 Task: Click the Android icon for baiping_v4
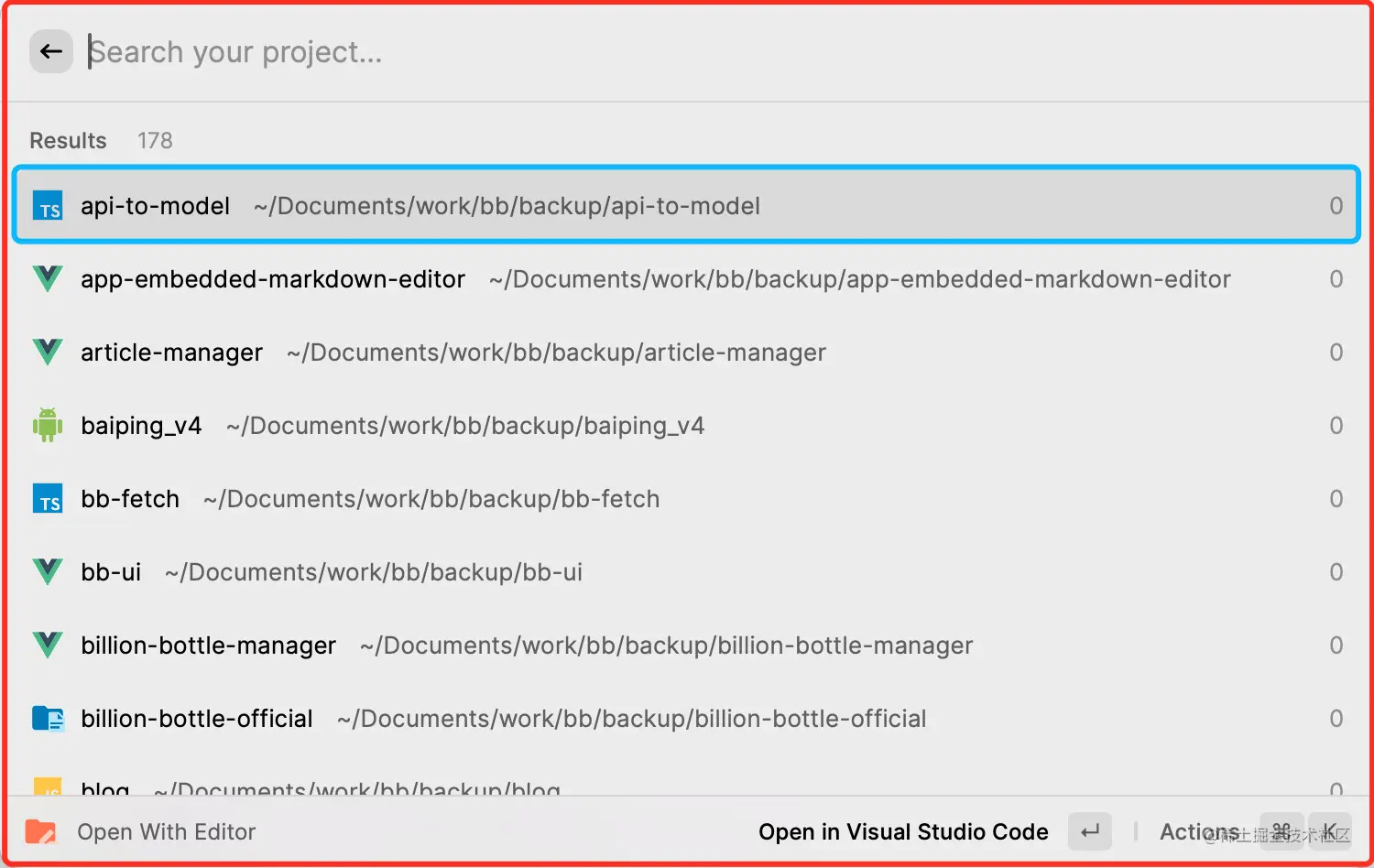[48, 425]
